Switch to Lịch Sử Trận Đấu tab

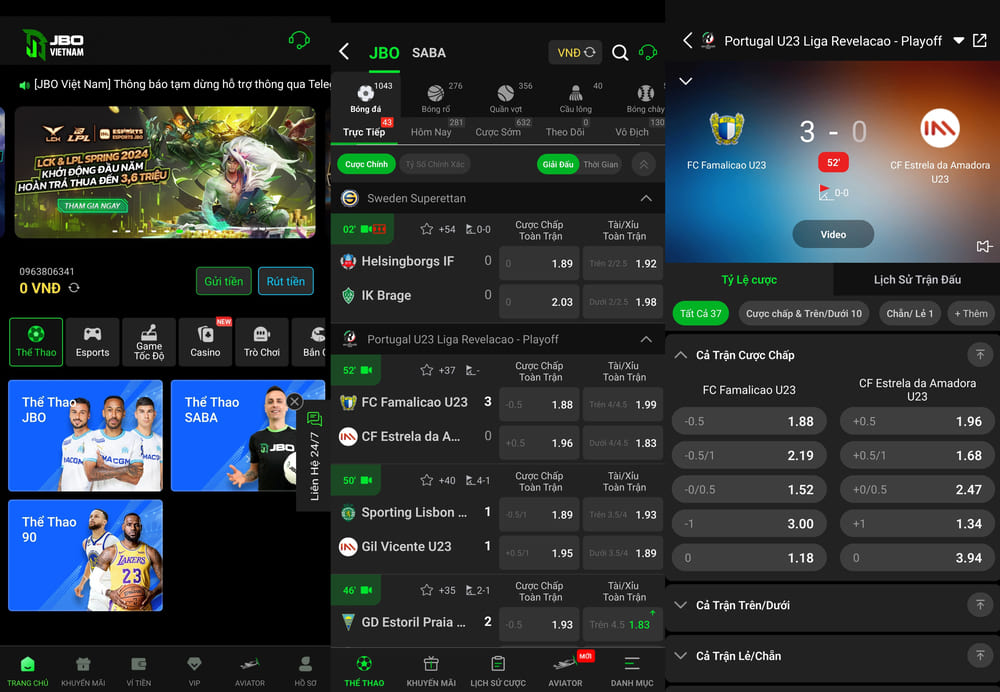tap(917, 279)
